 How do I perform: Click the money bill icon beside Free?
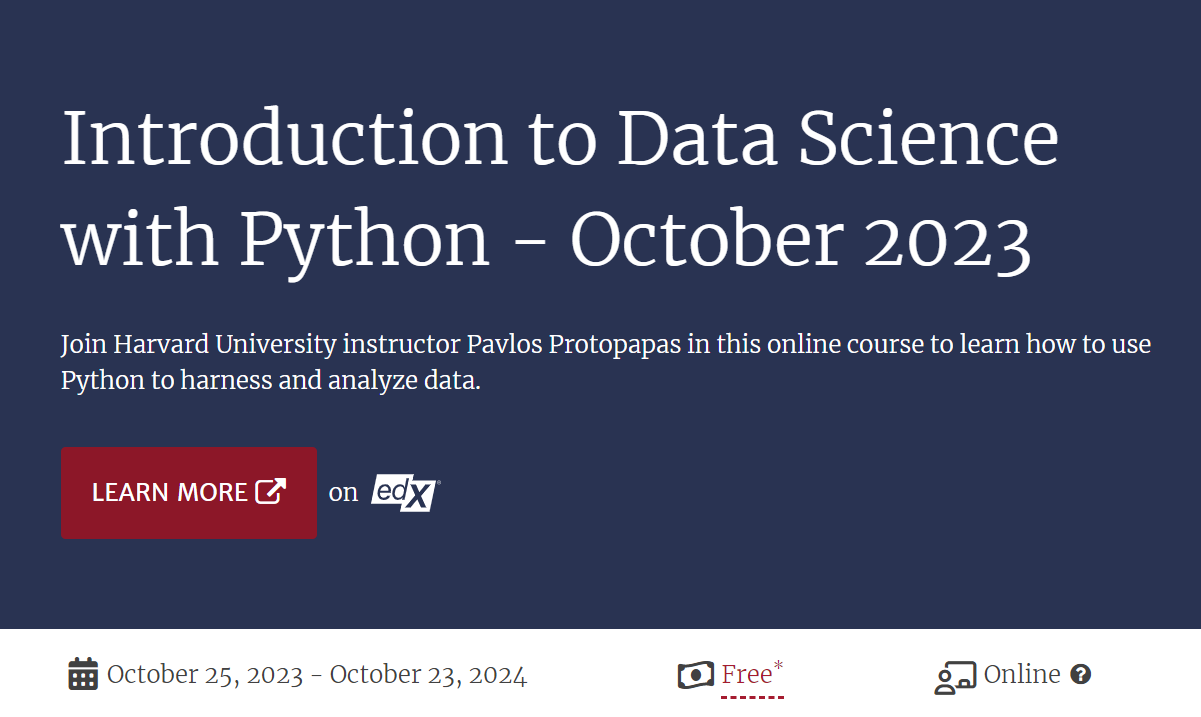(696, 675)
